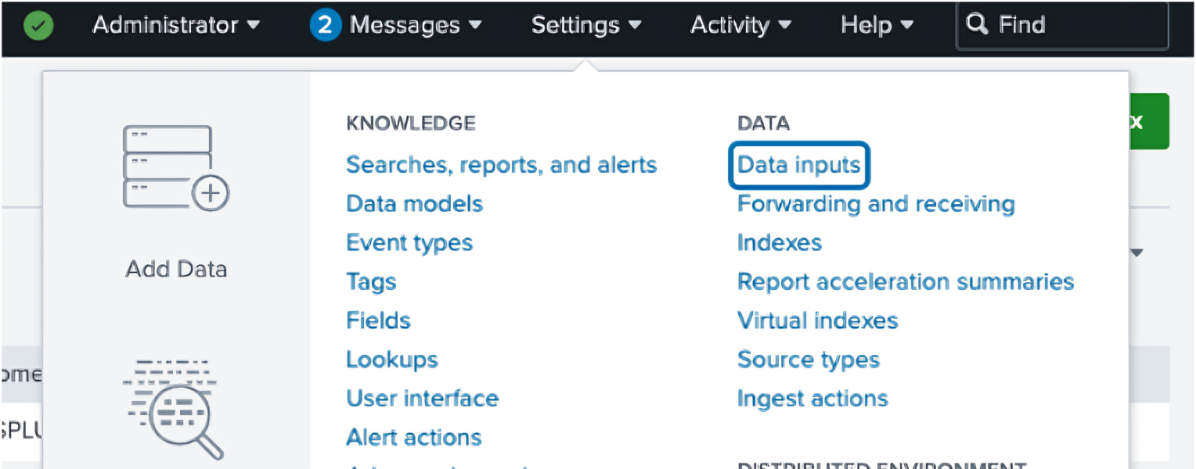Open the Indexes settings link
Screen dimensions: 1196x469
pyautogui.click(x=779, y=243)
